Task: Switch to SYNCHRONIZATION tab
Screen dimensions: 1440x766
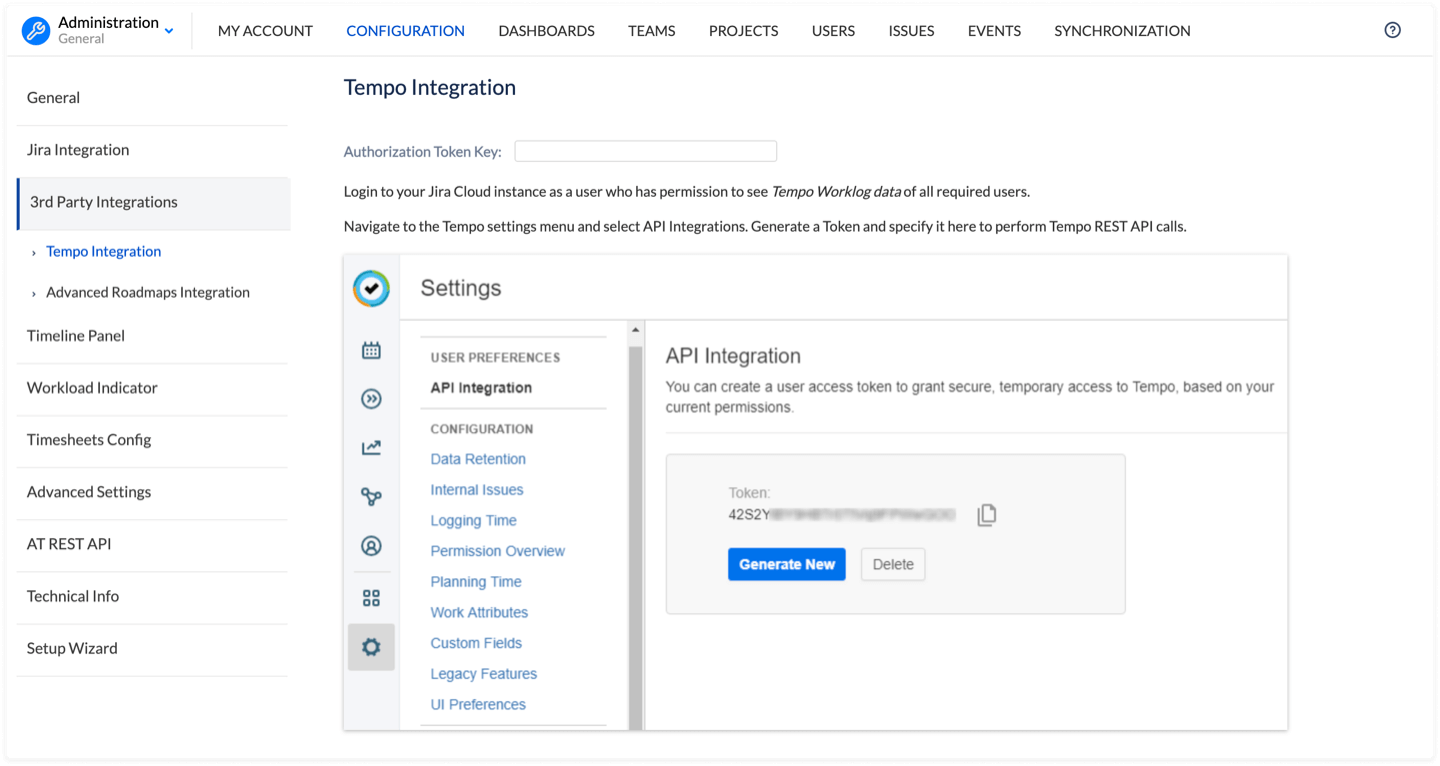Action: [1122, 31]
